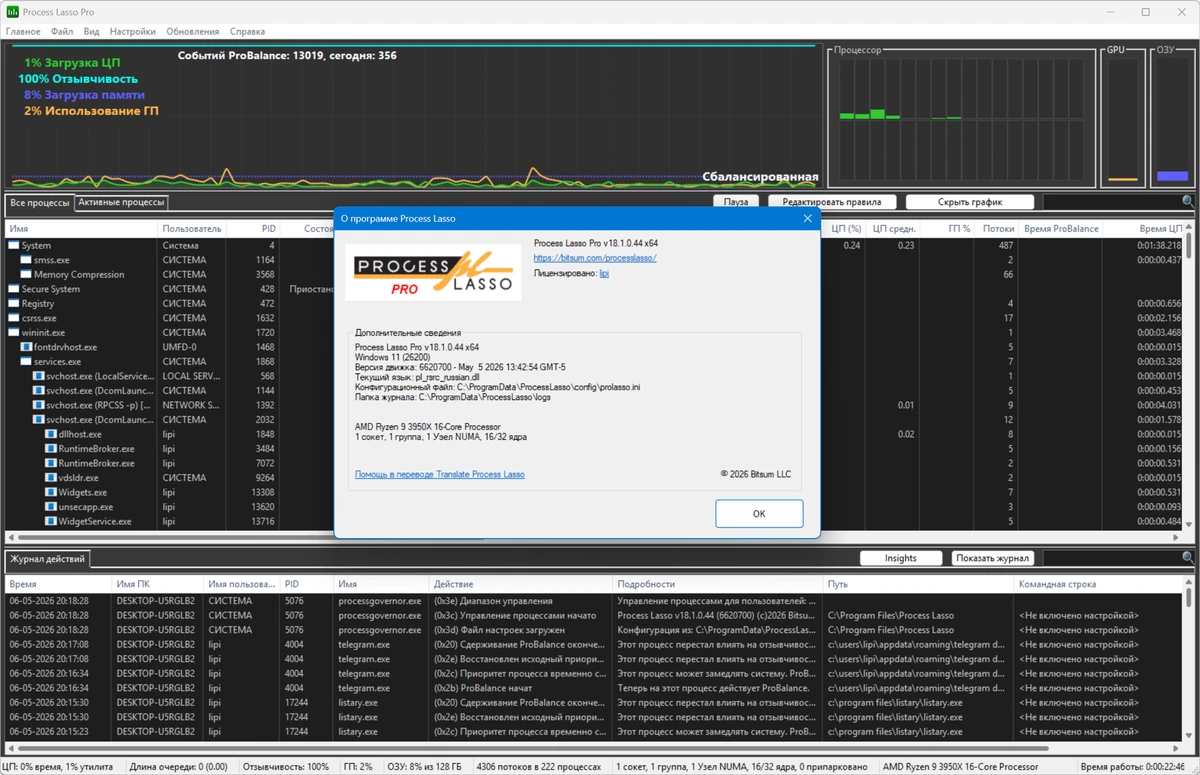Screen dimensions: 1200x775
Task: Sort log by the Действие column header
Action: click(x=520, y=584)
